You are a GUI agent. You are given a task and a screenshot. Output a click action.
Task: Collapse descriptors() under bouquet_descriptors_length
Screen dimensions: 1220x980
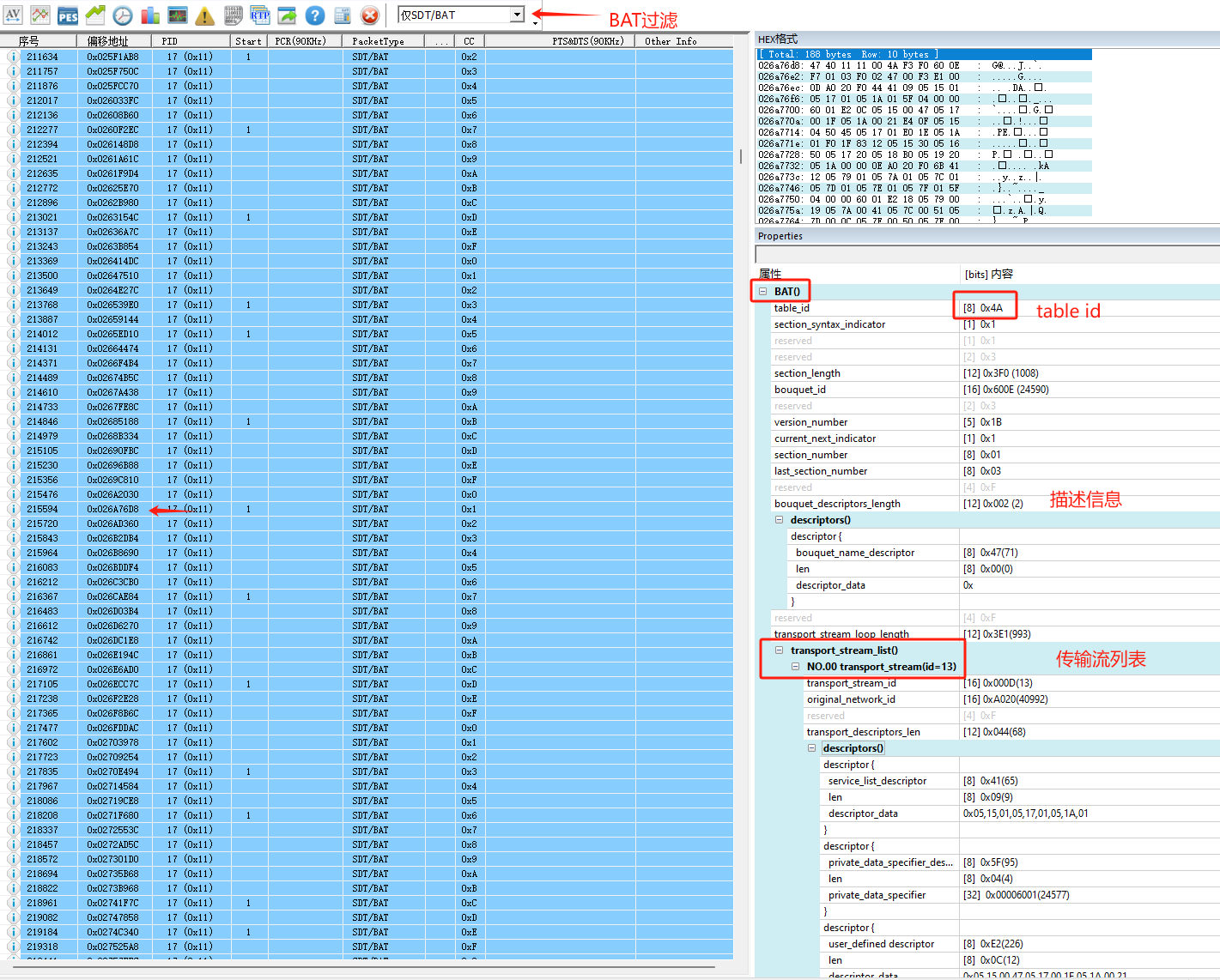coord(780,519)
